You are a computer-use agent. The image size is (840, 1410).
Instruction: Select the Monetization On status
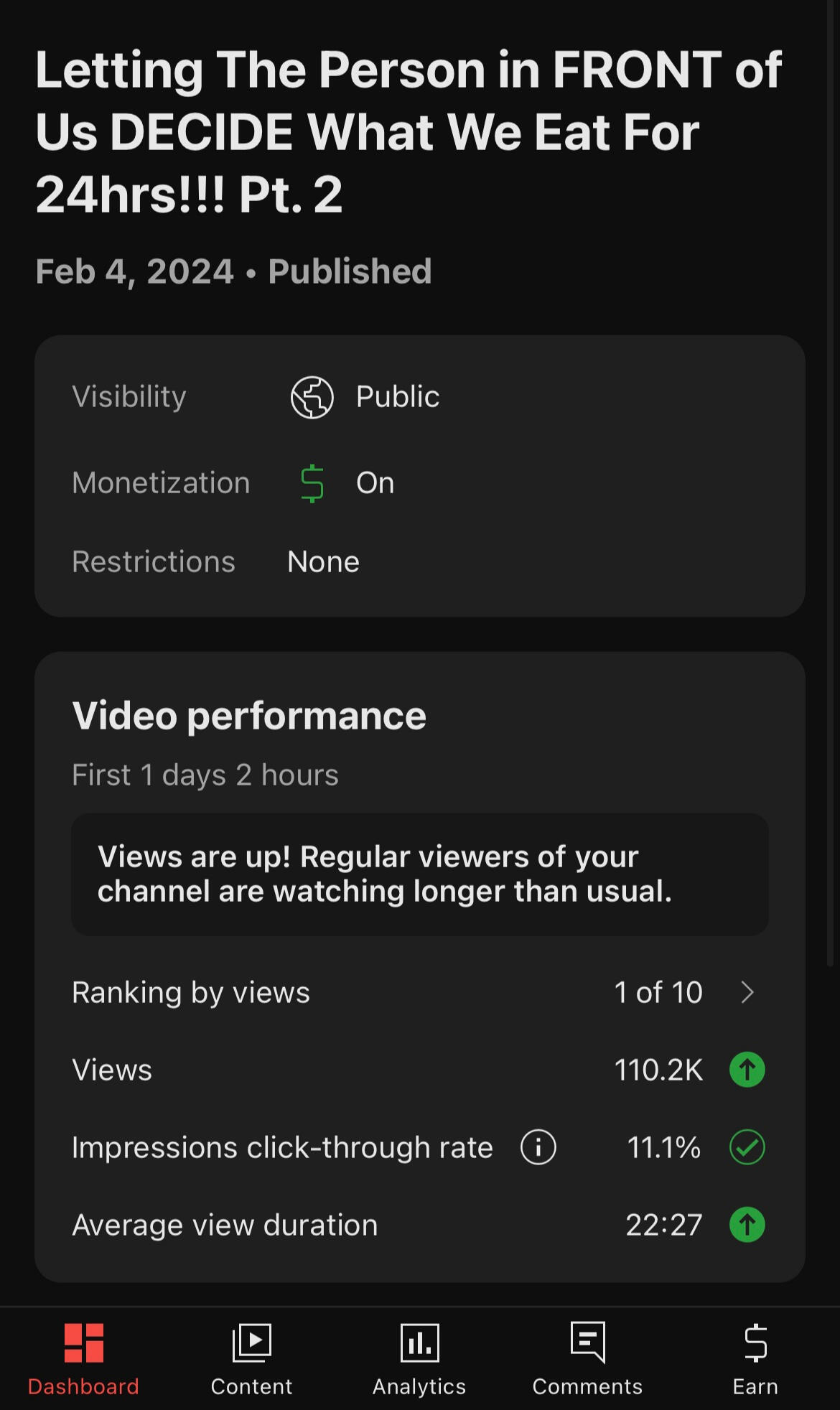[x=375, y=483]
